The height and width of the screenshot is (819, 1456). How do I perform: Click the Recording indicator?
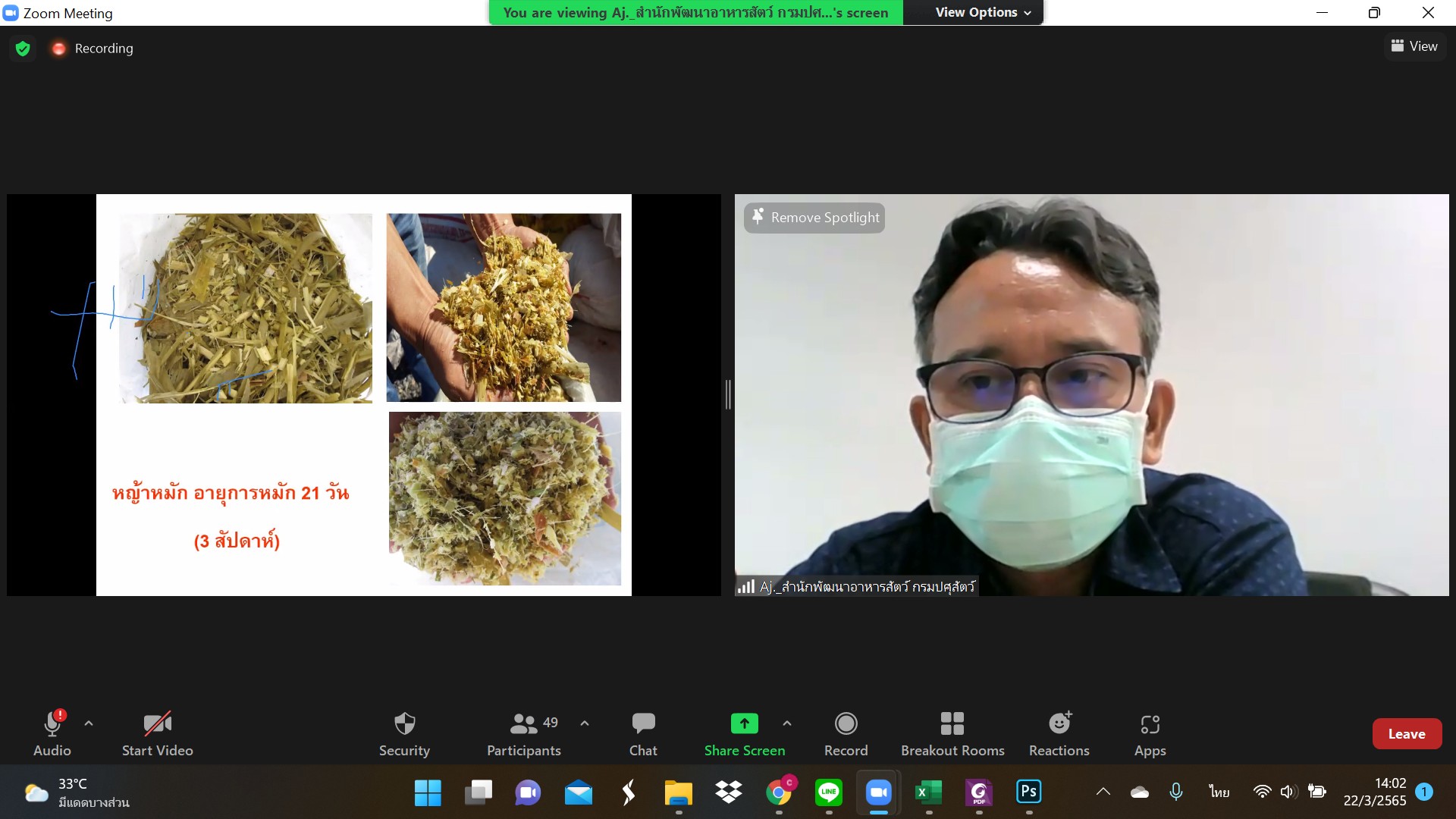pyautogui.click(x=92, y=49)
